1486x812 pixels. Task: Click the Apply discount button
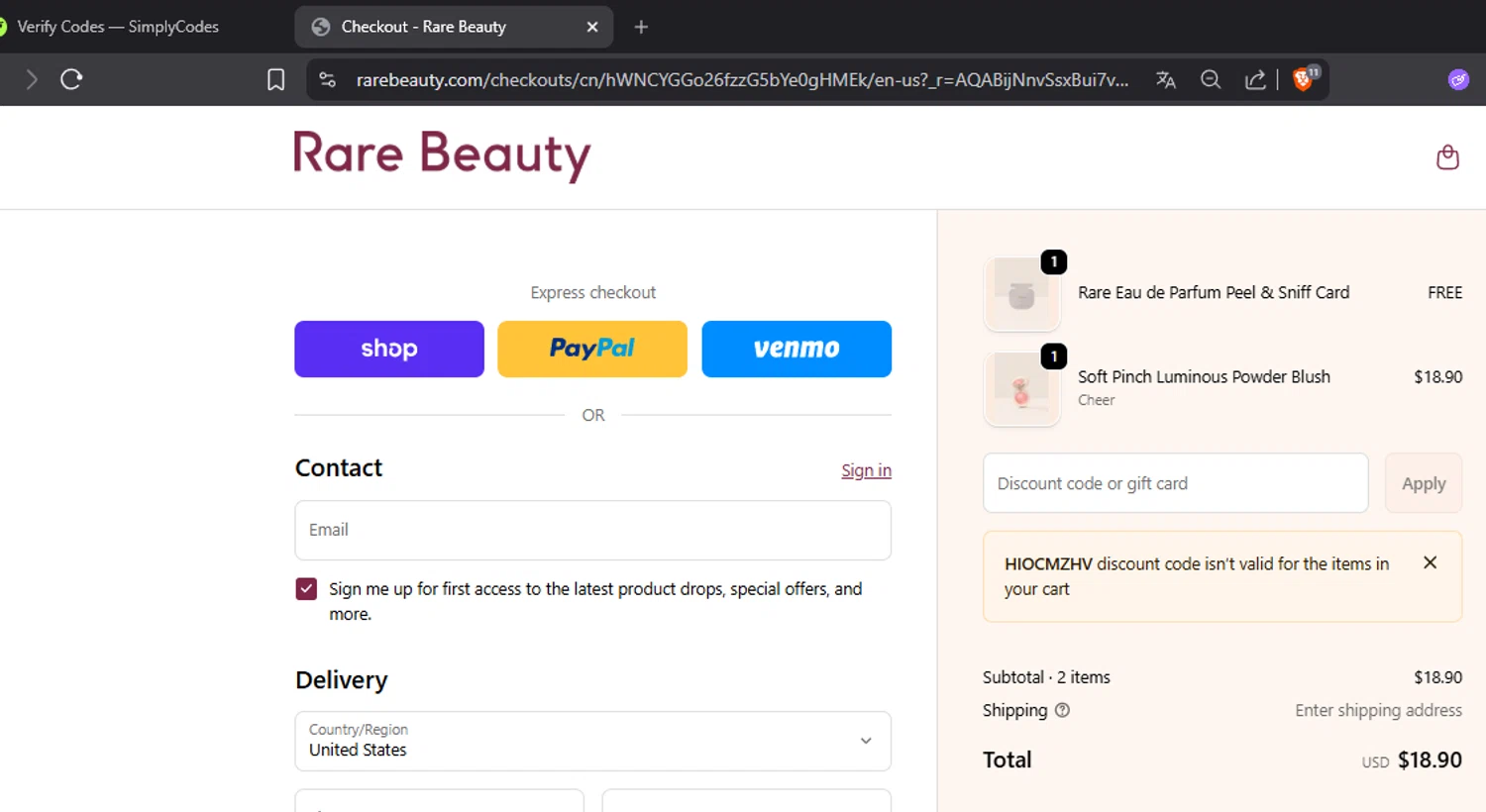(1424, 483)
